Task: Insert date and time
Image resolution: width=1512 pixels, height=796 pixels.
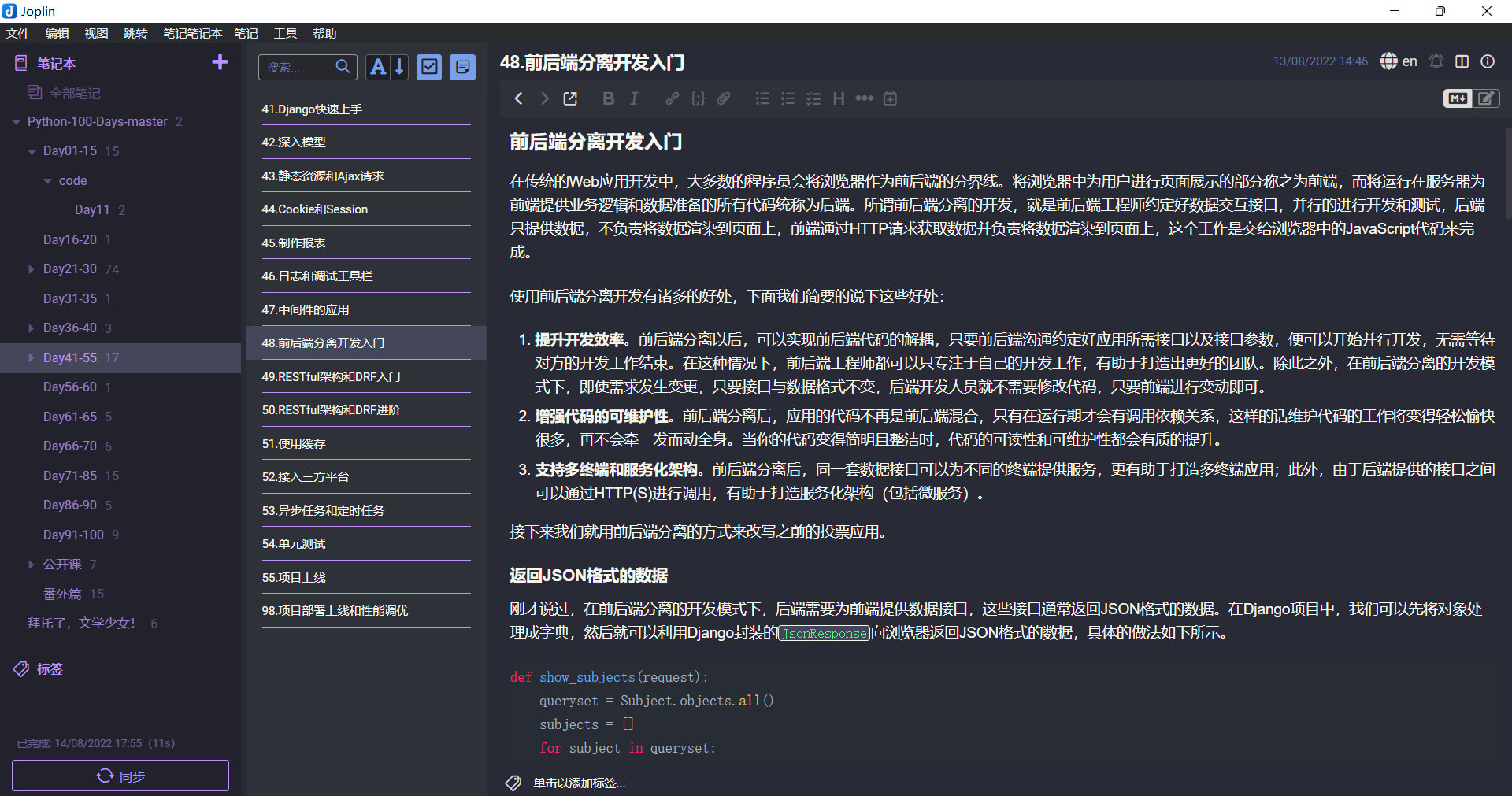Action: [x=890, y=98]
